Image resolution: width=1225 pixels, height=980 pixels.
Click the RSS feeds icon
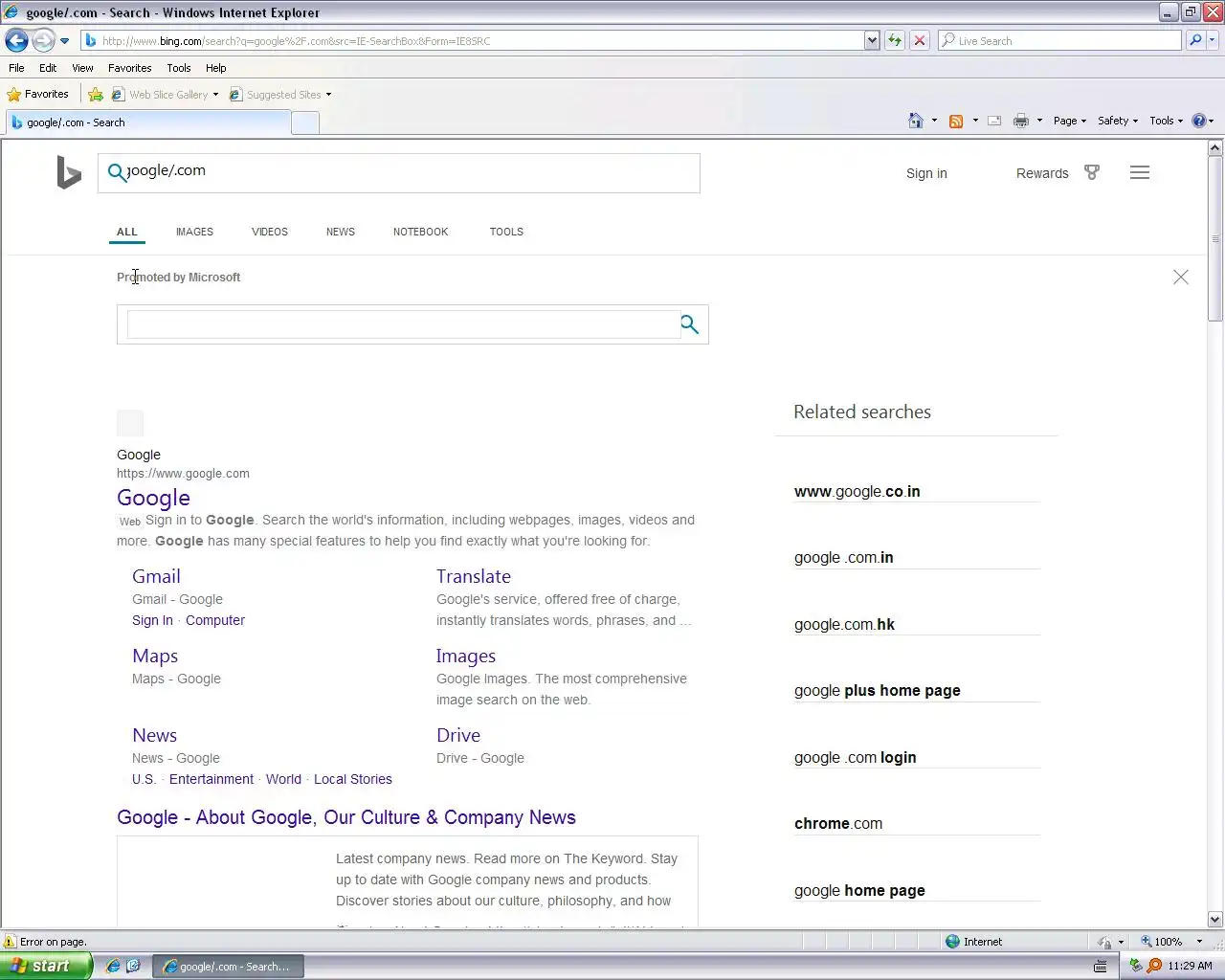click(955, 121)
